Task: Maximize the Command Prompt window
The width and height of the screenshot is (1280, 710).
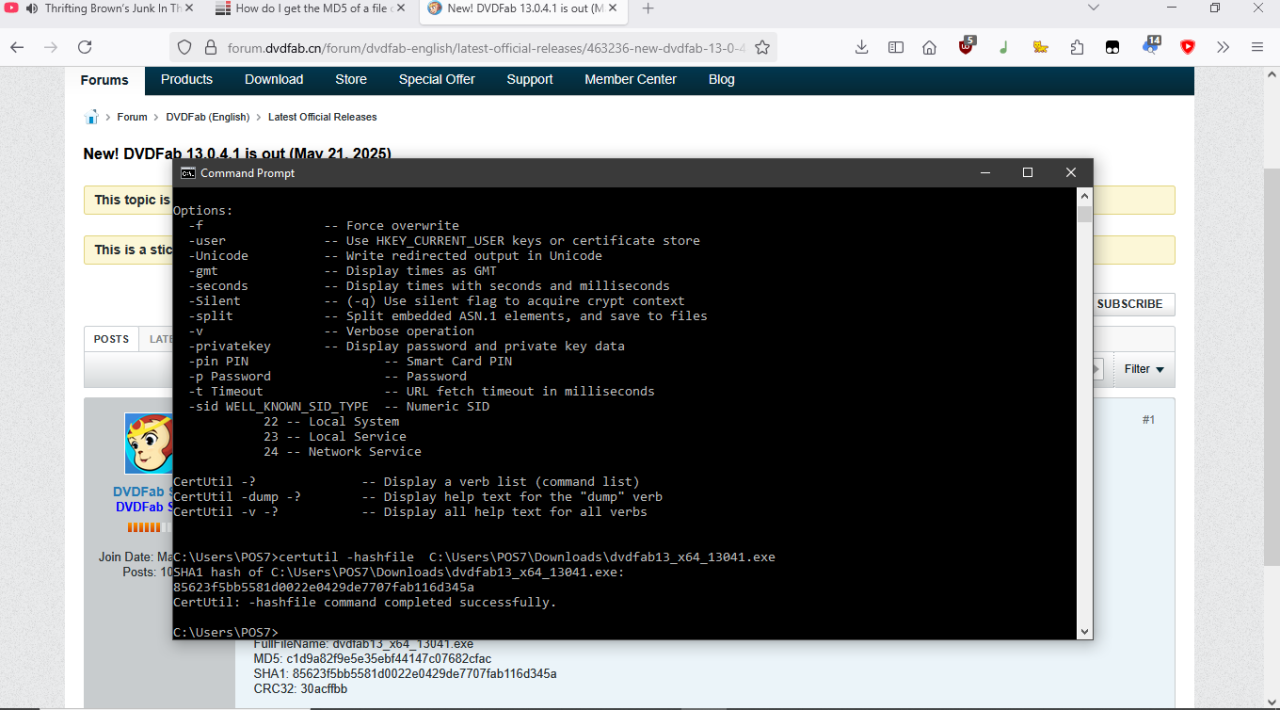Action: pos(1027,173)
